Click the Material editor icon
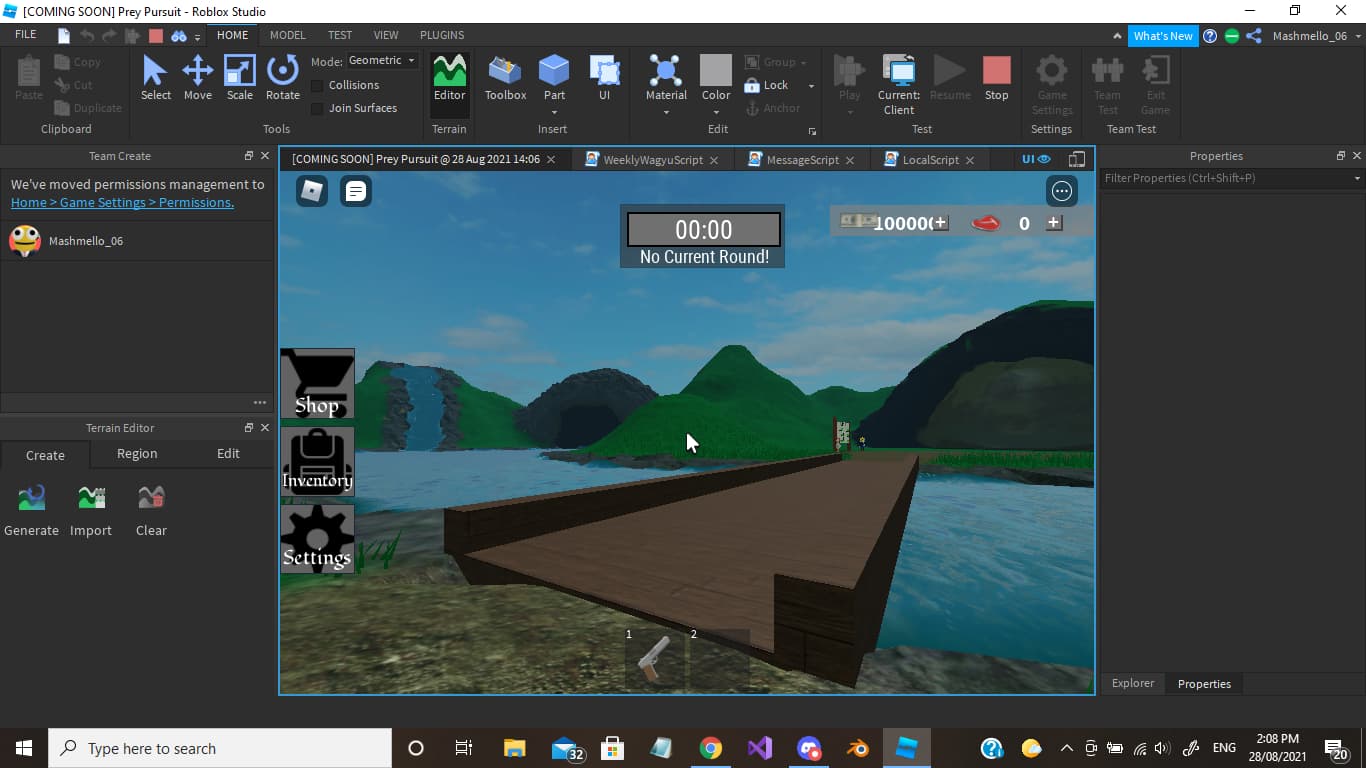 [665, 75]
